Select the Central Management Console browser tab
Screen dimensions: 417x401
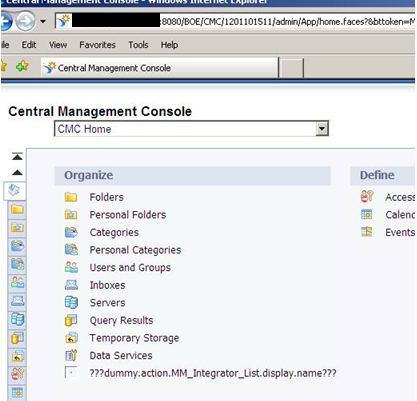click(x=160, y=68)
